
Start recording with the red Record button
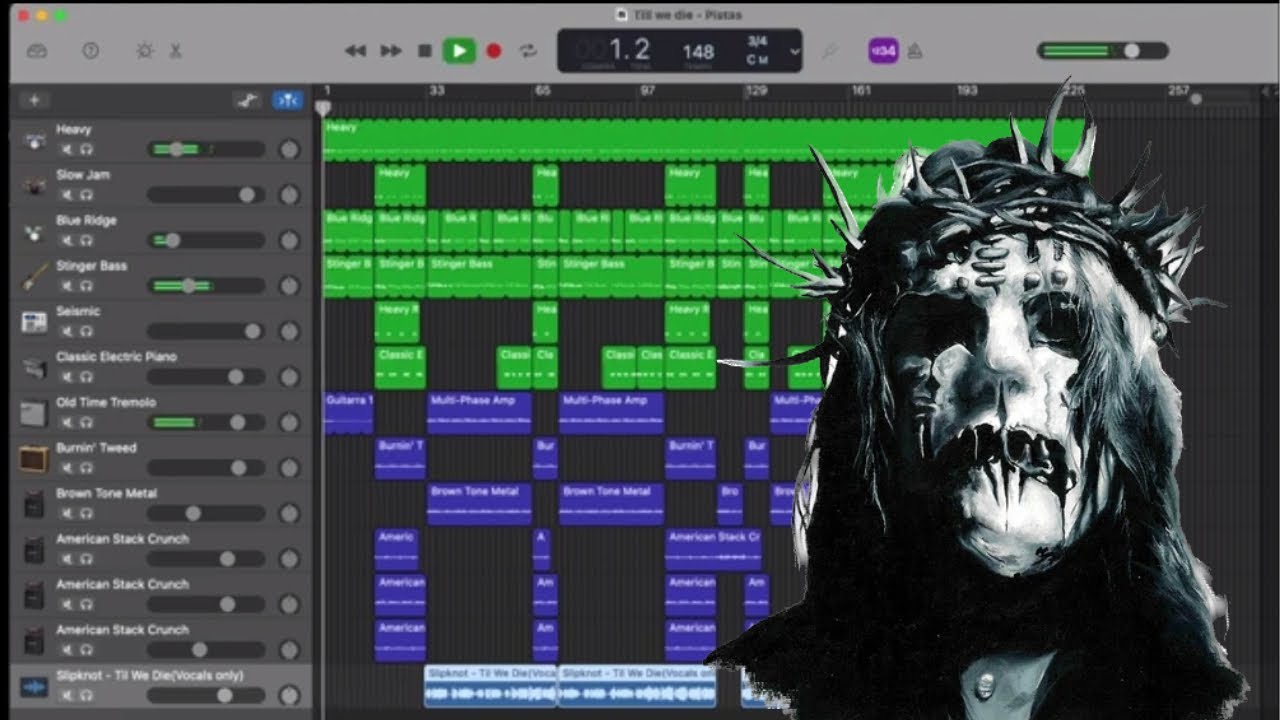(x=493, y=51)
